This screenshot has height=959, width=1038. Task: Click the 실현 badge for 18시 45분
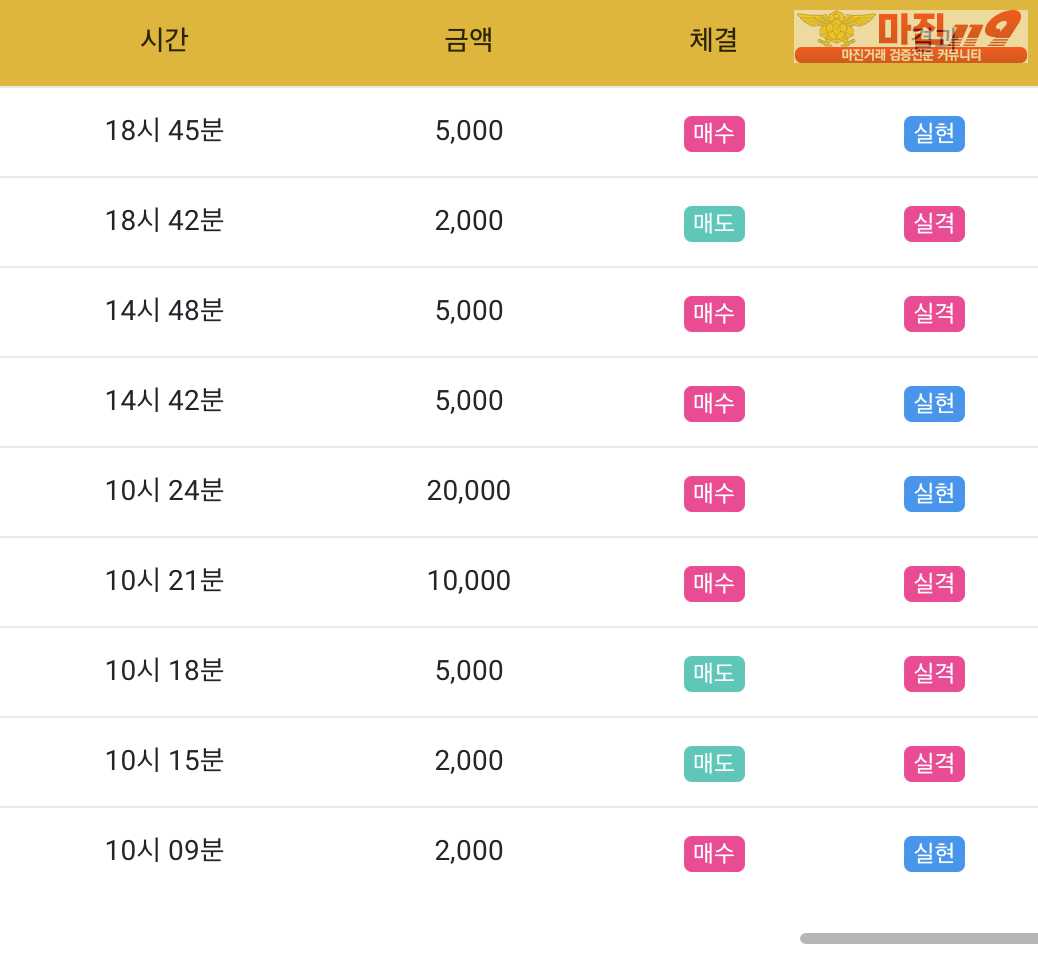934,134
